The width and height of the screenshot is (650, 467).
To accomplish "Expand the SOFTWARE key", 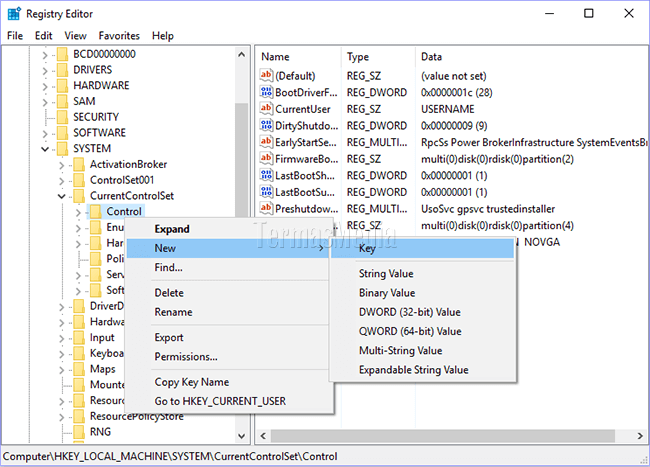I will tap(45, 133).
